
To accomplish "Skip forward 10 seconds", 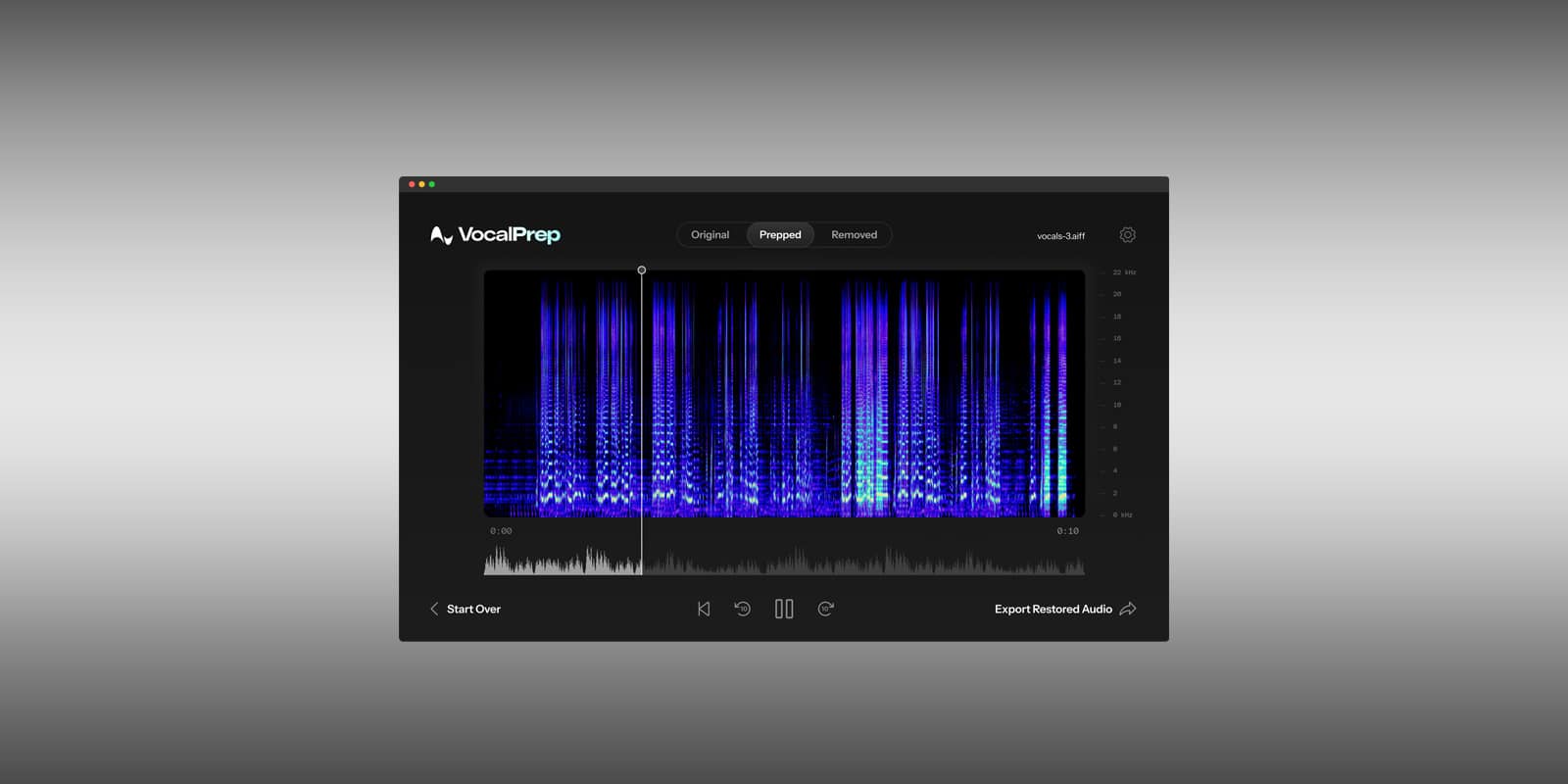I will (825, 609).
